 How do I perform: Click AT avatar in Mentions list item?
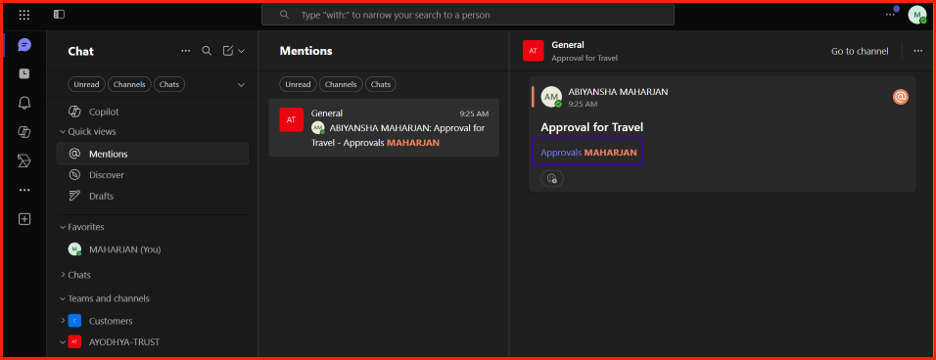pyautogui.click(x=291, y=119)
